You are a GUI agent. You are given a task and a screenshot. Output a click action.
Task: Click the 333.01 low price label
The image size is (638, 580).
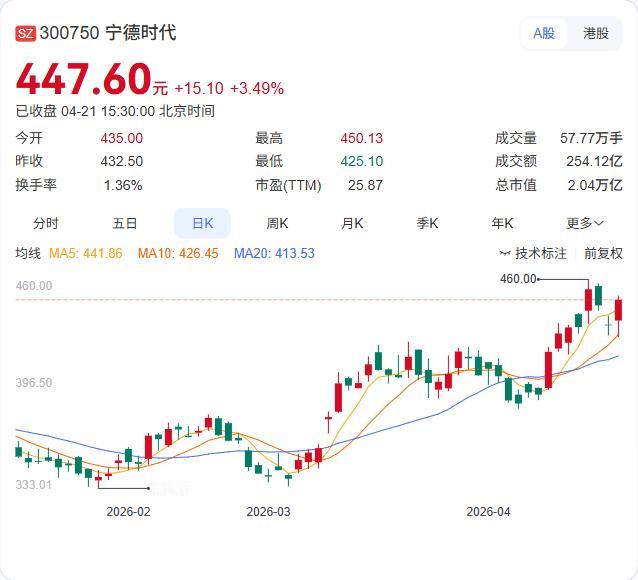(34, 484)
